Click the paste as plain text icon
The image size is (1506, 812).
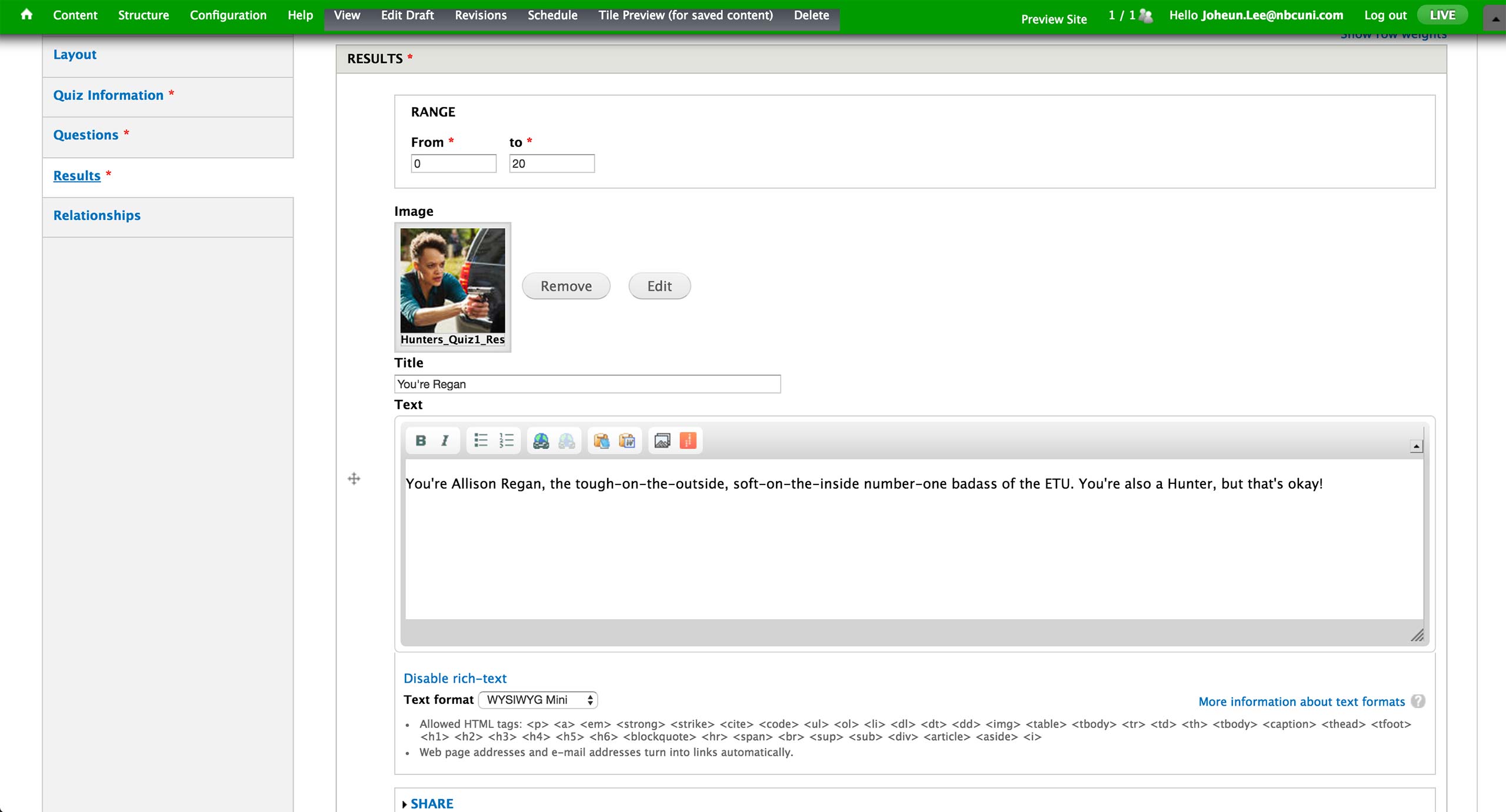(x=601, y=440)
